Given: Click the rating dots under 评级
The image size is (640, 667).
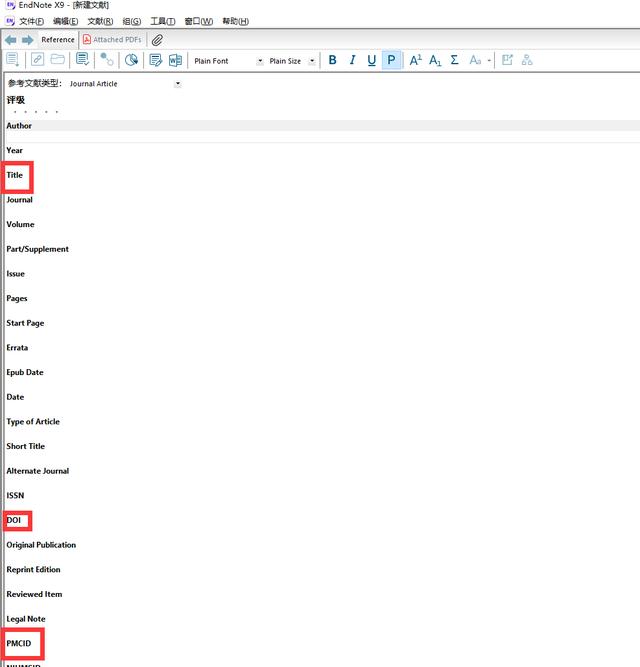Looking at the screenshot, I should (x=36, y=112).
